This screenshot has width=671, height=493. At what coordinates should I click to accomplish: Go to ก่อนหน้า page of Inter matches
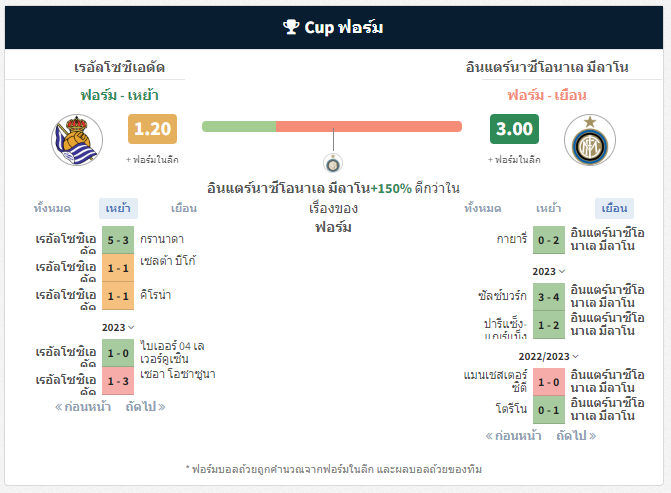point(514,436)
